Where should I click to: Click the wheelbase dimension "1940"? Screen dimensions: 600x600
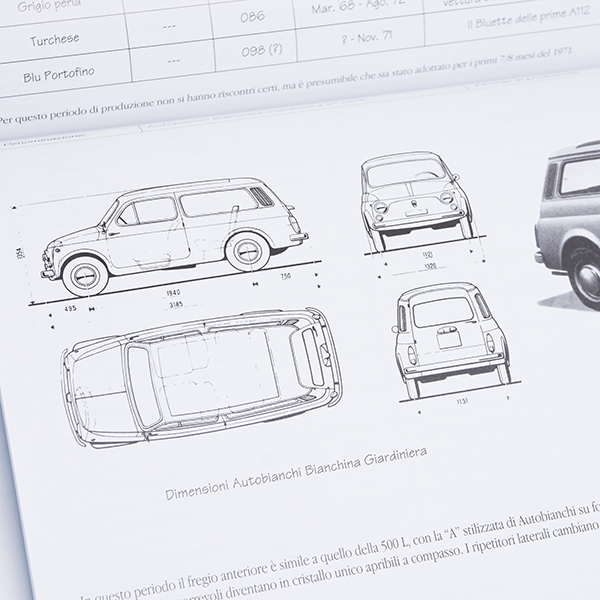coord(173,293)
